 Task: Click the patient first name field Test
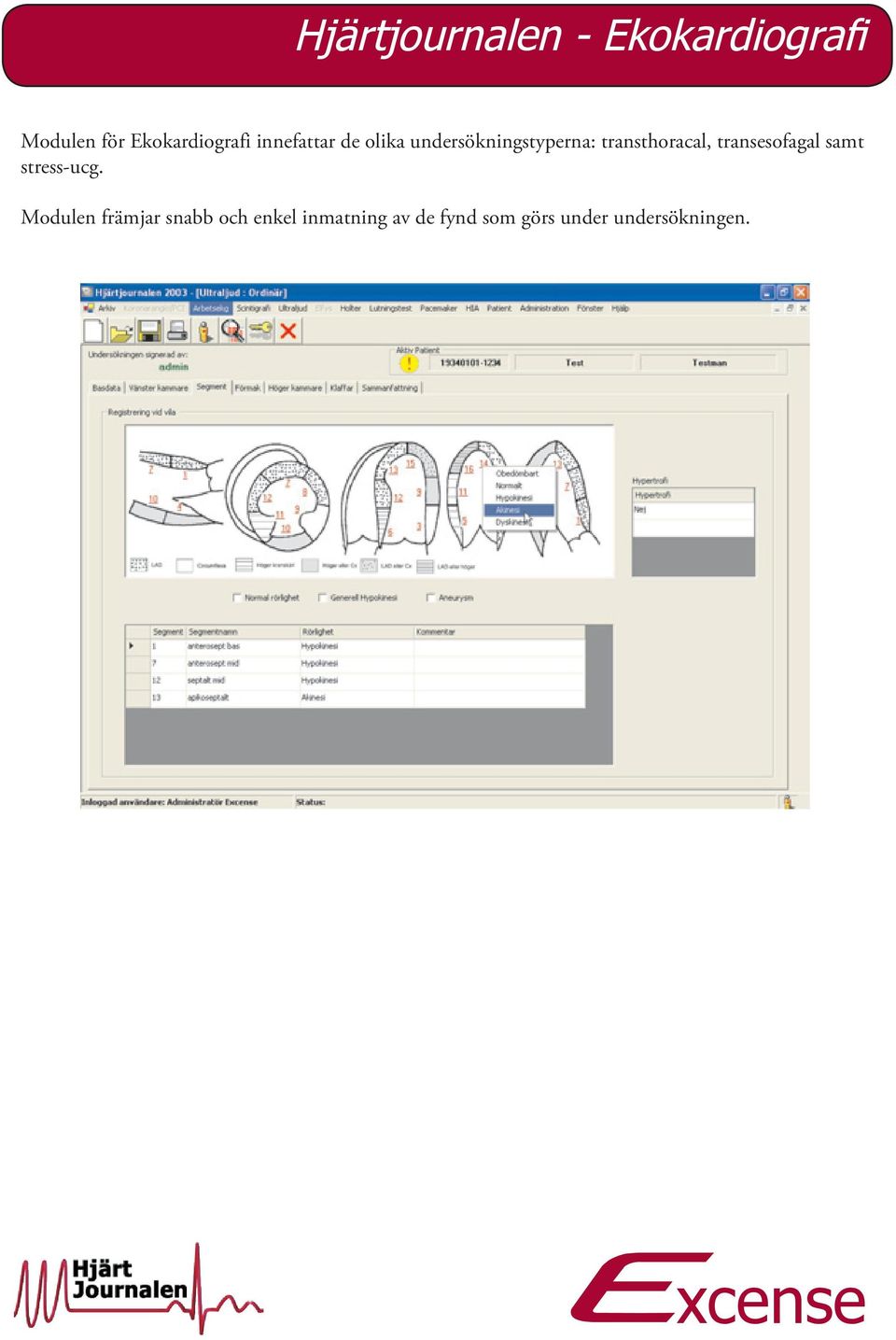575,363
